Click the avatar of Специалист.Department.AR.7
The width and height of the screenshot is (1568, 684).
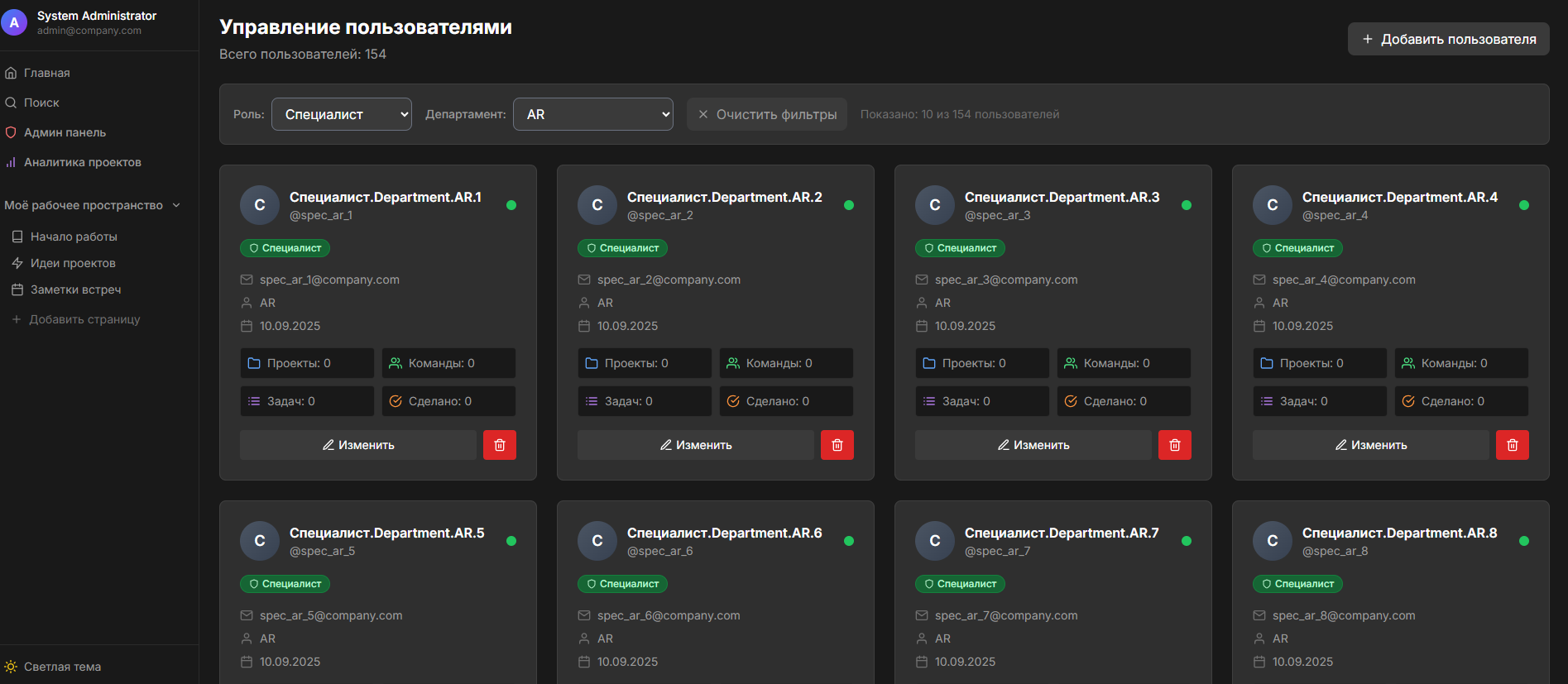click(x=935, y=541)
